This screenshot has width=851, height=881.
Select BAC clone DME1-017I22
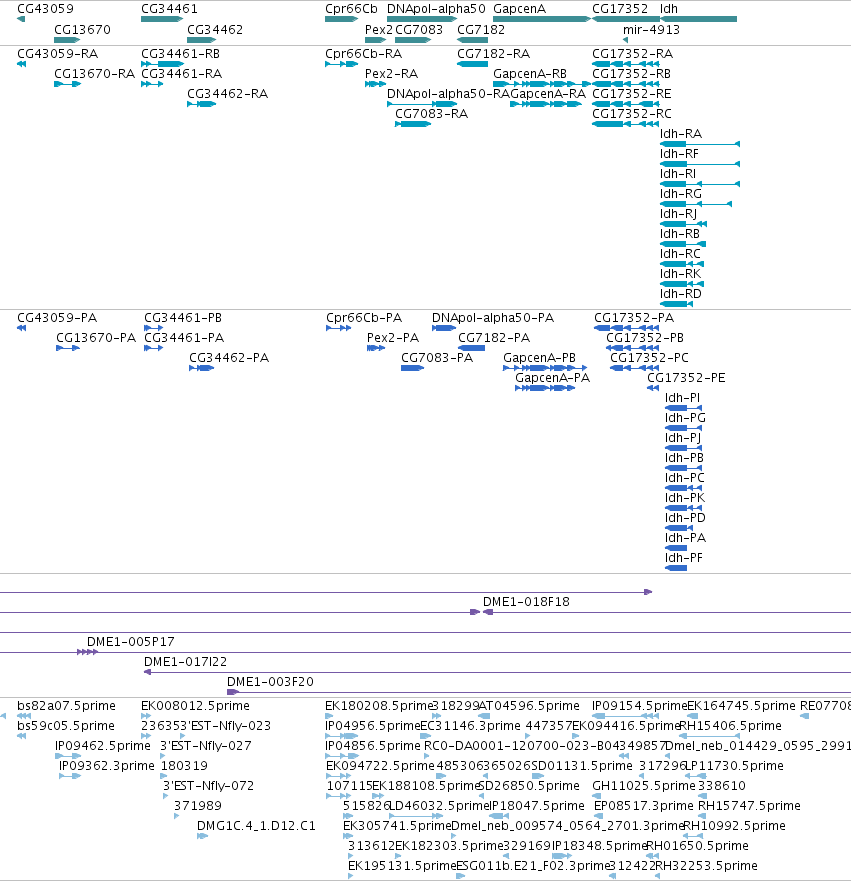tap(185, 662)
